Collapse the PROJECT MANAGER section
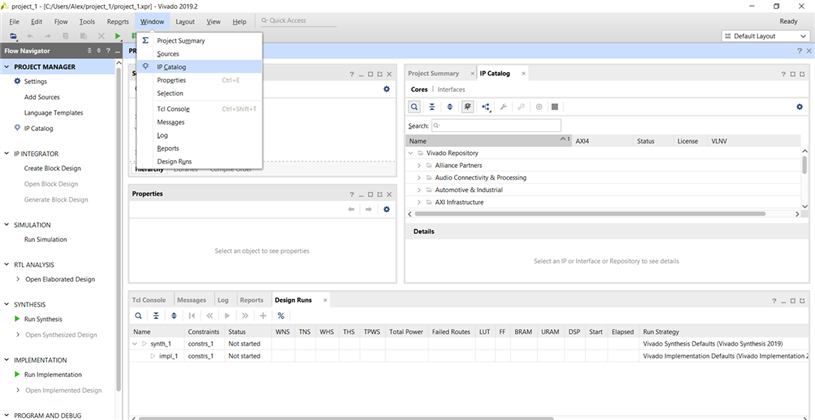This screenshot has width=815, height=420. [x=7, y=66]
